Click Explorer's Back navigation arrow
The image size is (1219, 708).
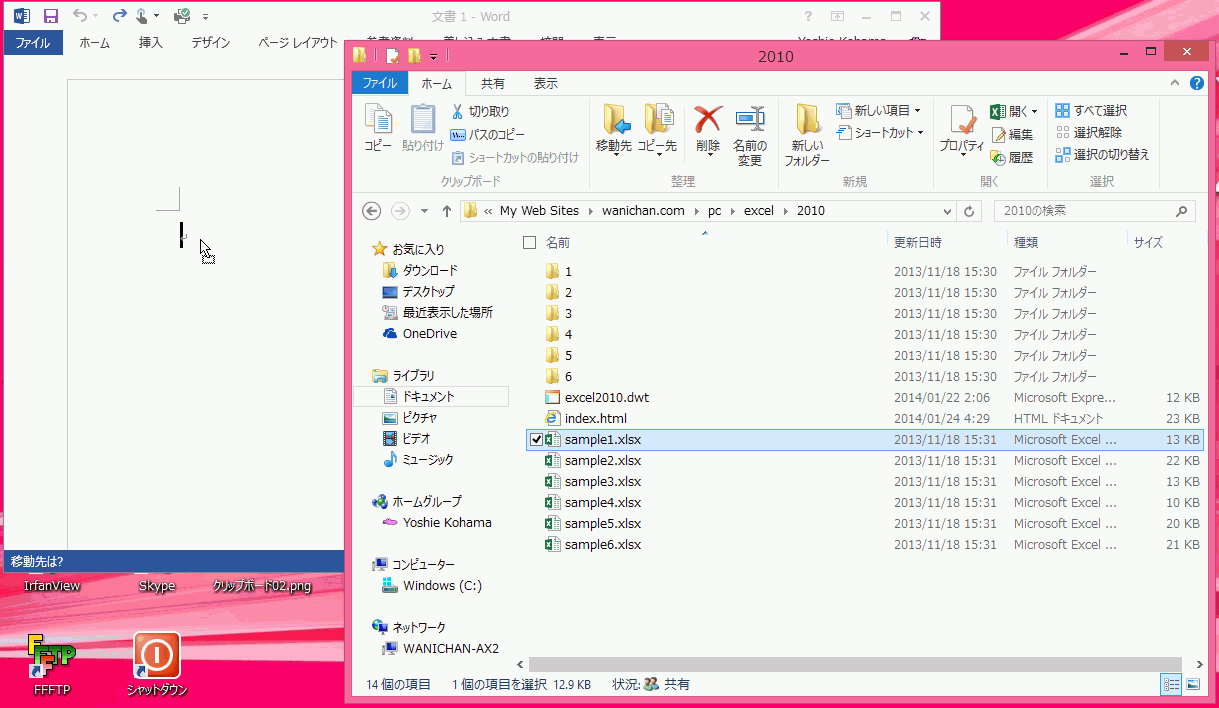[x=371, y=211]
